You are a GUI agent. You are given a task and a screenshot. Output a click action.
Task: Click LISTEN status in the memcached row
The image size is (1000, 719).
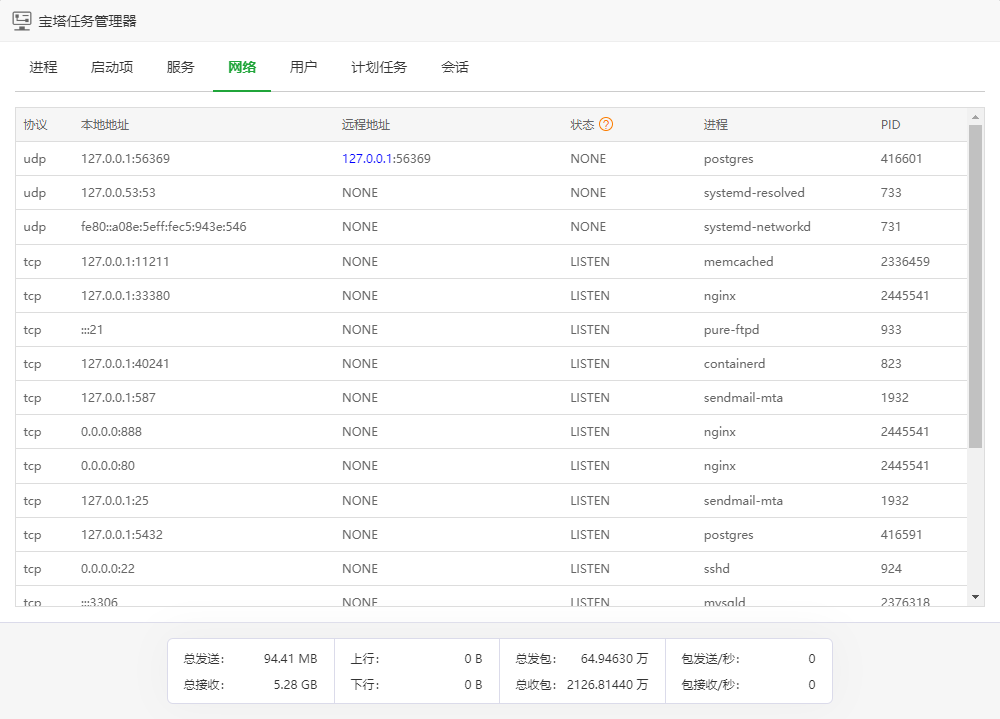tap(590, 262)
